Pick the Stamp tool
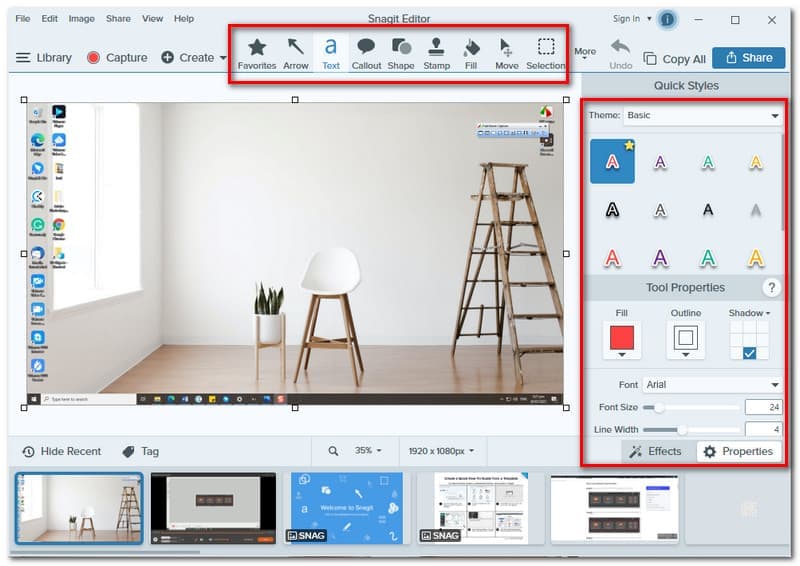The height and width of the screenshot is (566, 800). click(437, 53)
